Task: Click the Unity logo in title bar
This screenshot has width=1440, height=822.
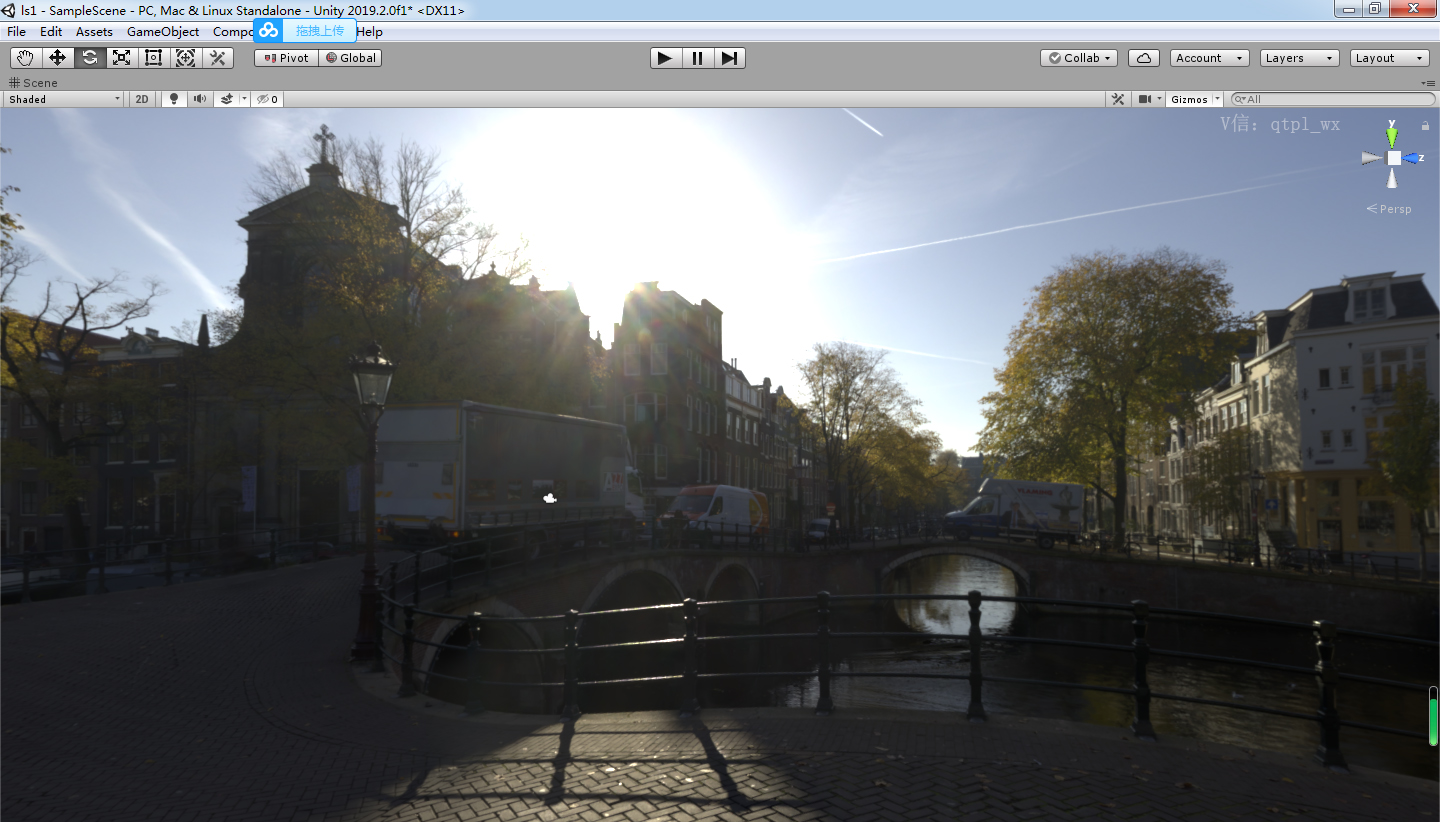Action: [9, 10]
